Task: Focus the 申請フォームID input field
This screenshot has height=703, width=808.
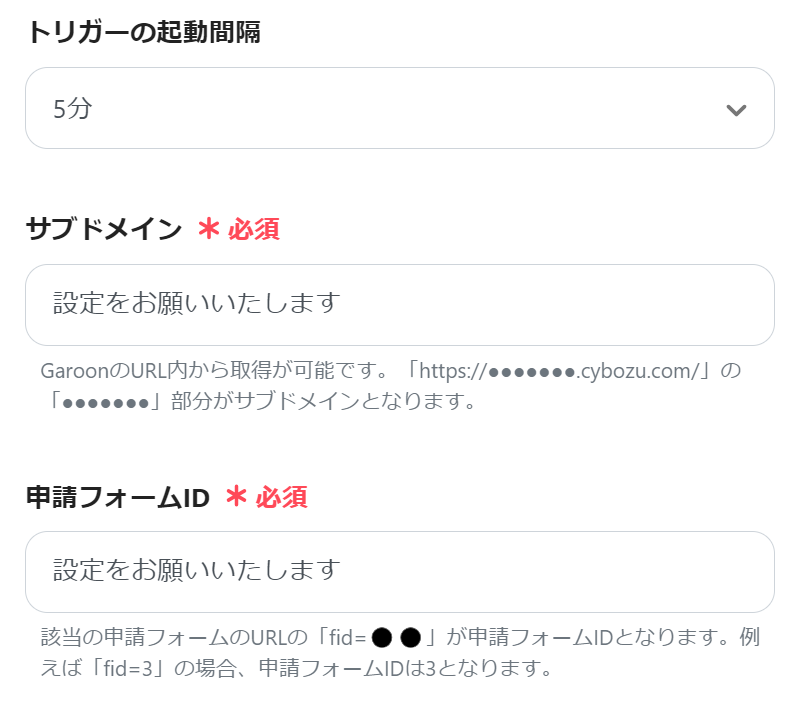Action: tap(400, 572)
